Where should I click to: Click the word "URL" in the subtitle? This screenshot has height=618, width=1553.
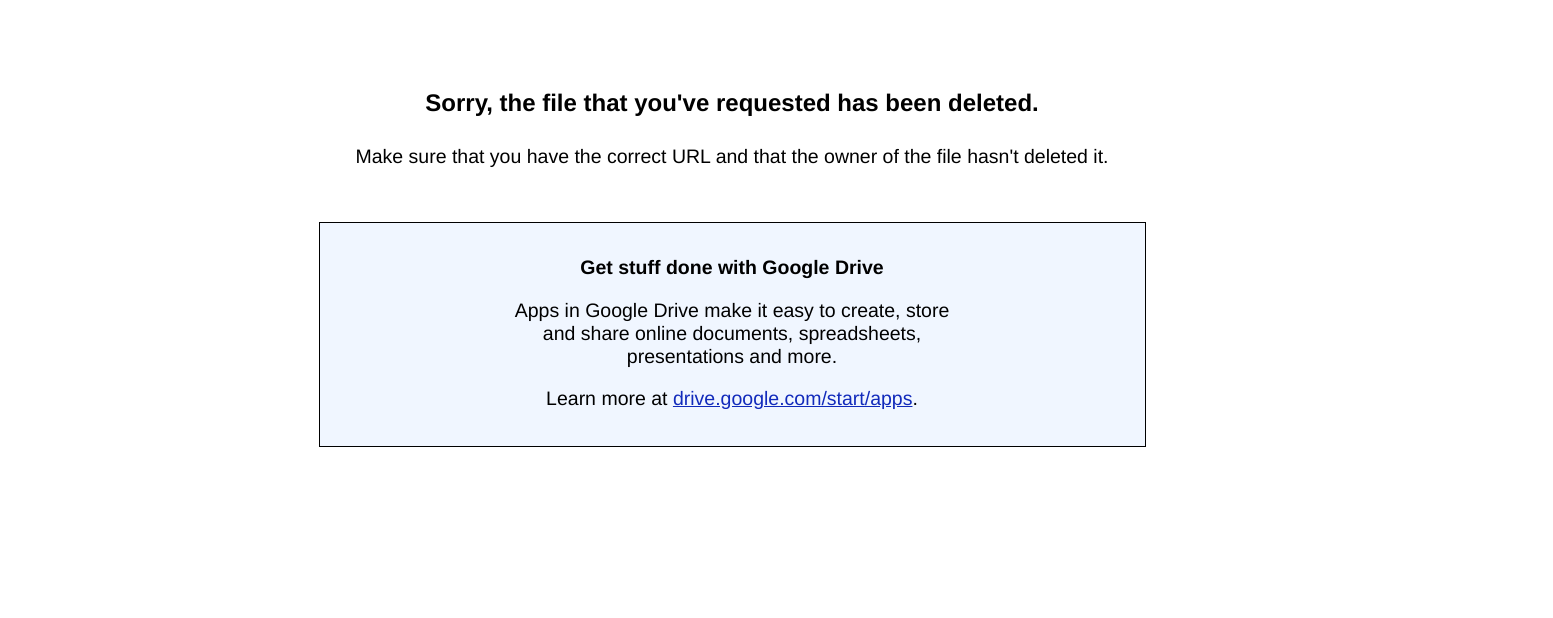pyautogui.click(x=691, y=157)
